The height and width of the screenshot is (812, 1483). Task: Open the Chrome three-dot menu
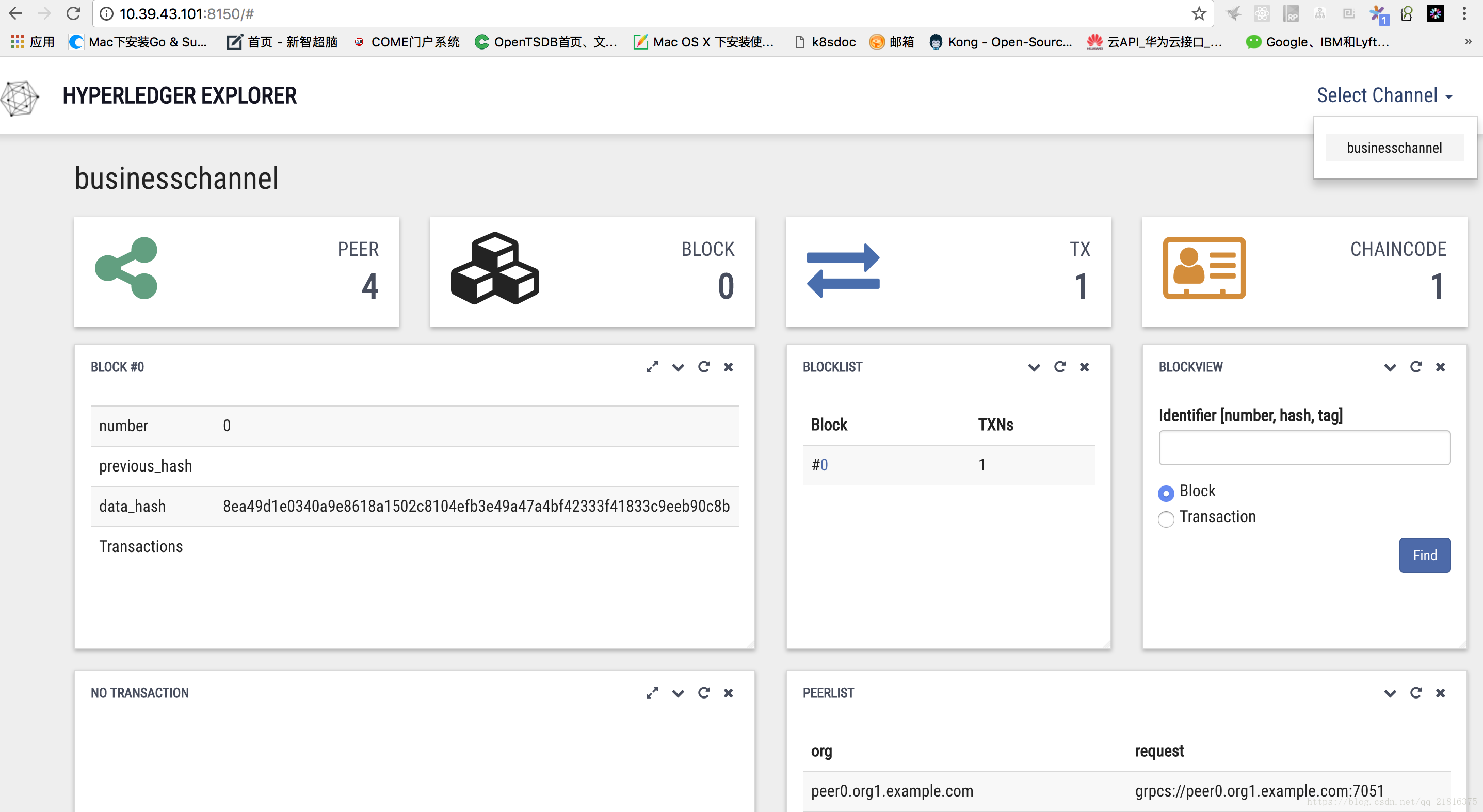[1464, 13]
